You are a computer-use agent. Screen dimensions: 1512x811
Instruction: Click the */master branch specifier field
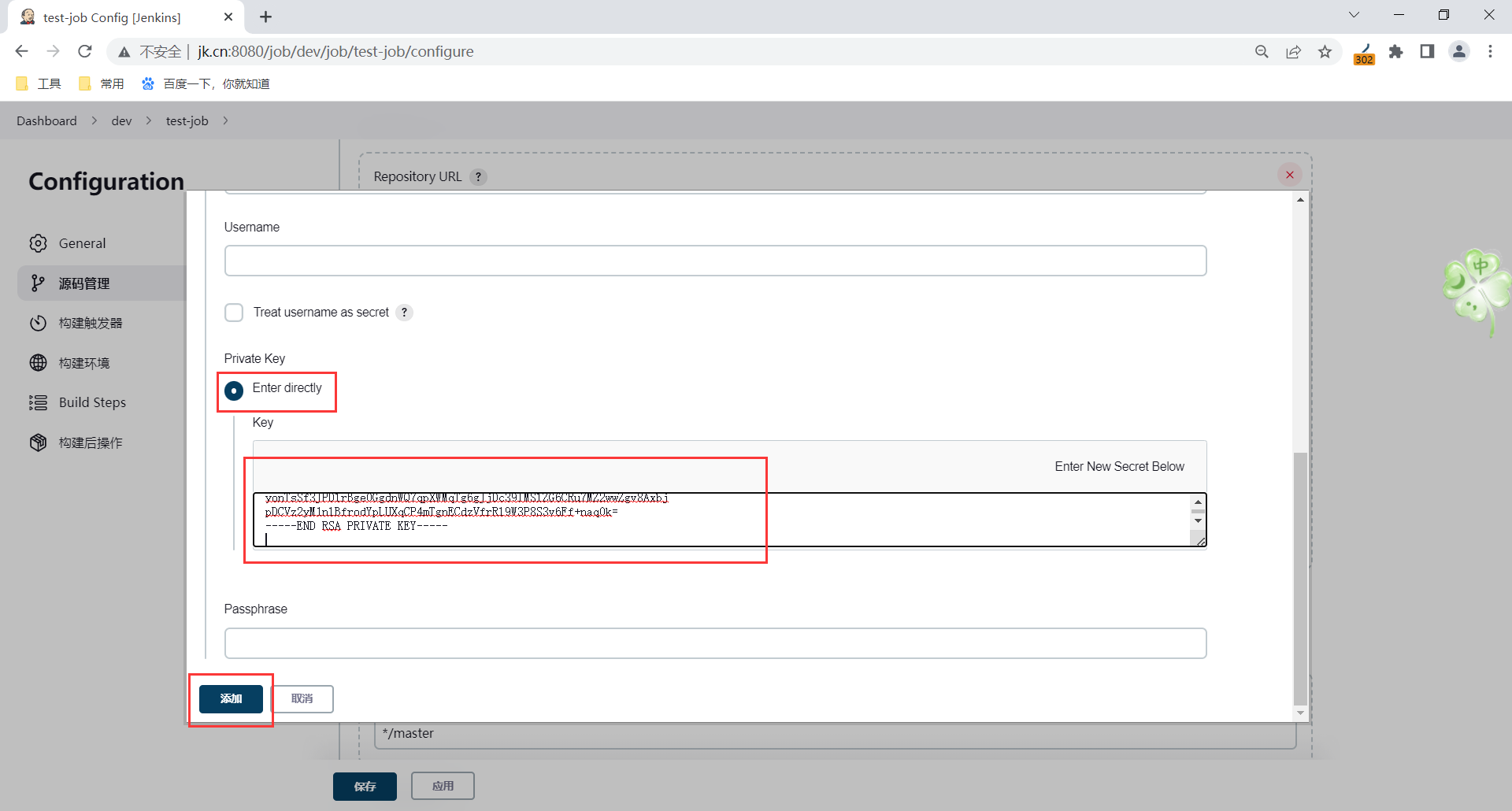[x=835, y=734]
